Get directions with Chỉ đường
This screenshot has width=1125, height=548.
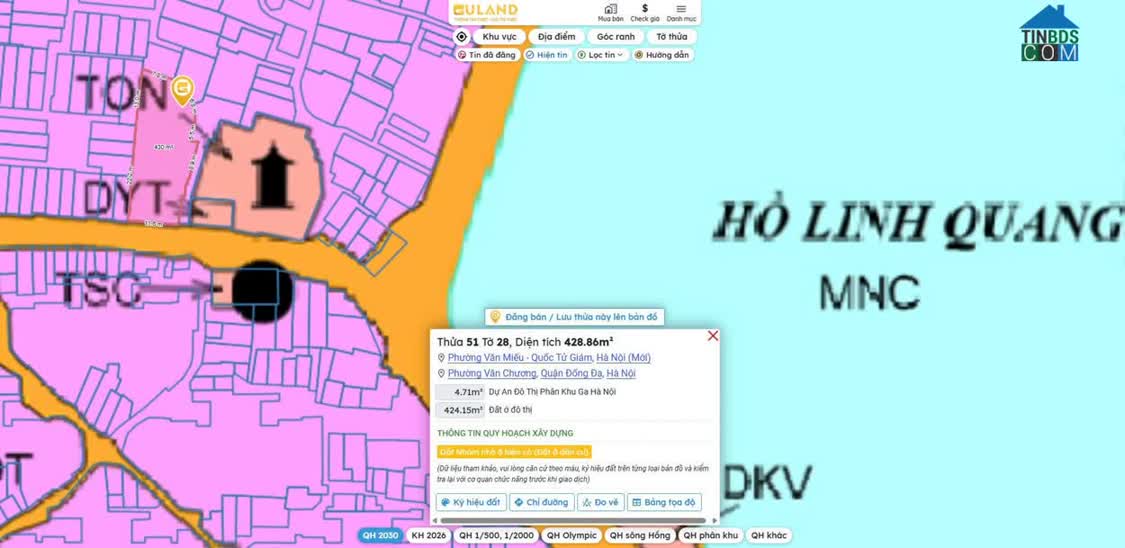542,502
